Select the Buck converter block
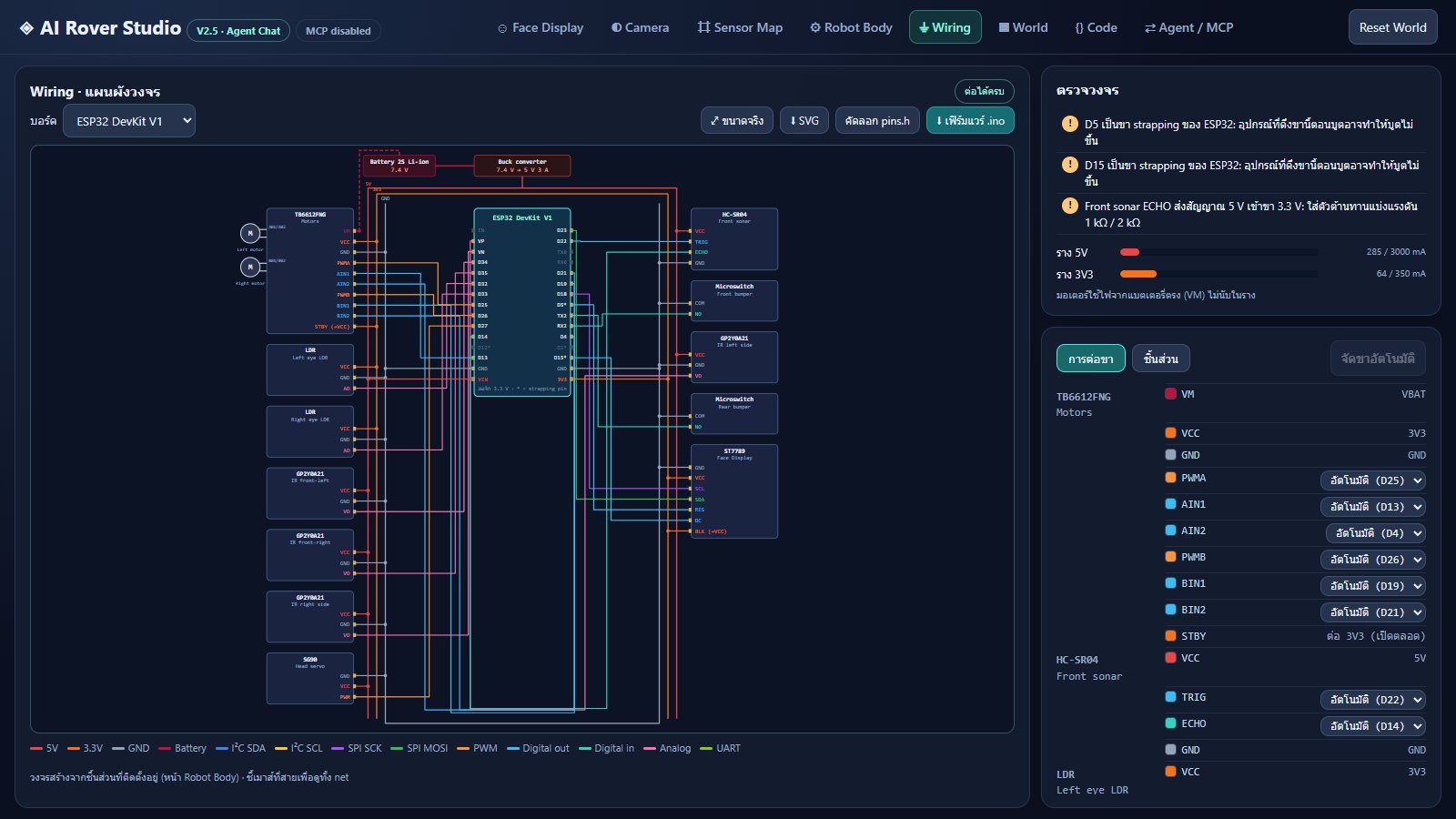1456x819 pixels. click(522, 166)
